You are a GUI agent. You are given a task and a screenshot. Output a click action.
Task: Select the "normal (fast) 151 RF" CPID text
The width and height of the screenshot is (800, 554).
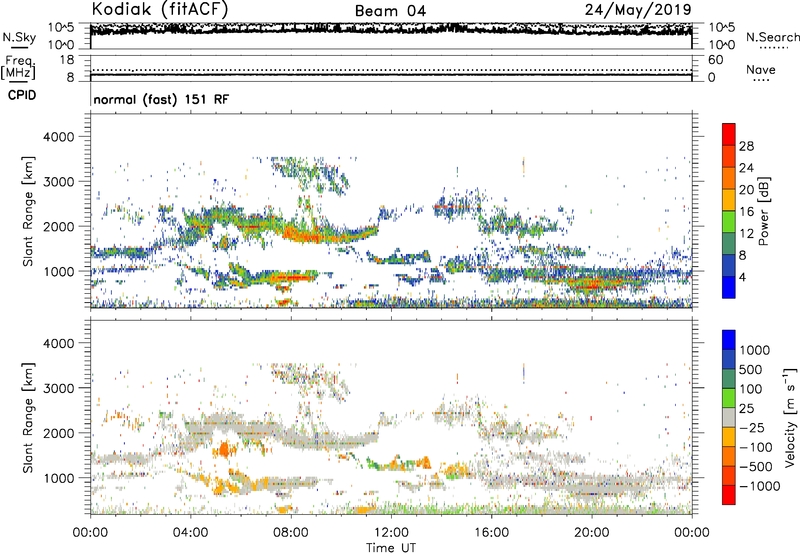(161, 99)
